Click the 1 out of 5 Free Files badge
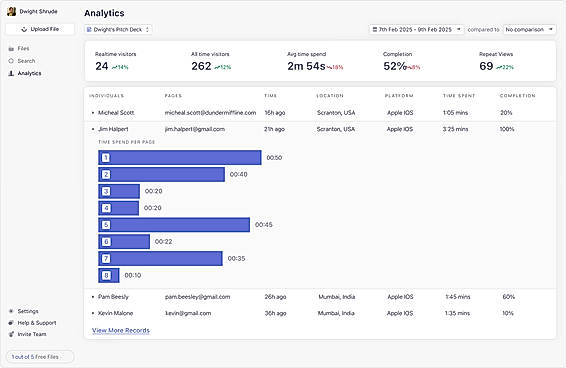Viewport: 566px width, 368px height. tap(40, 357)
